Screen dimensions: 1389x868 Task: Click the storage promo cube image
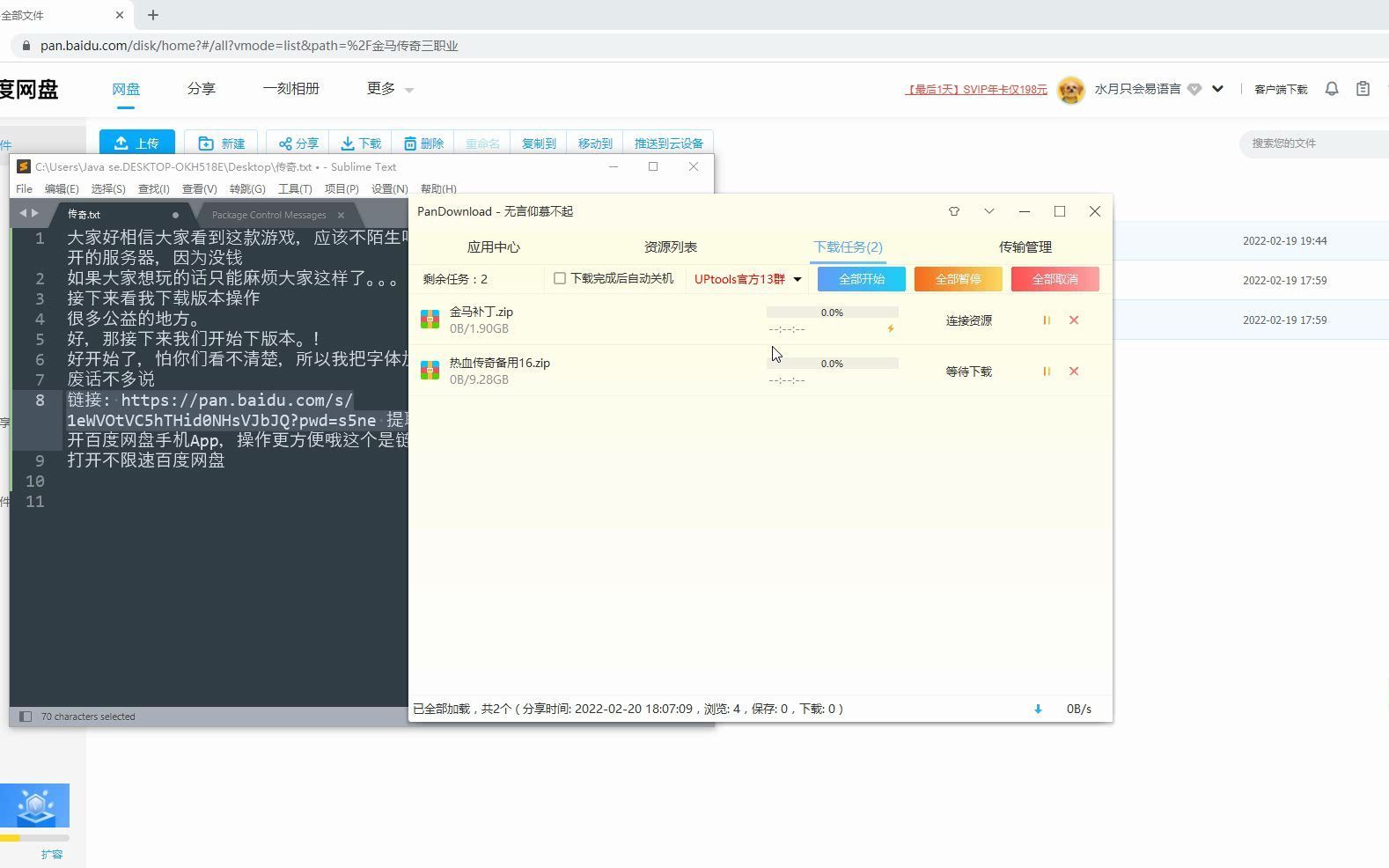35,805
